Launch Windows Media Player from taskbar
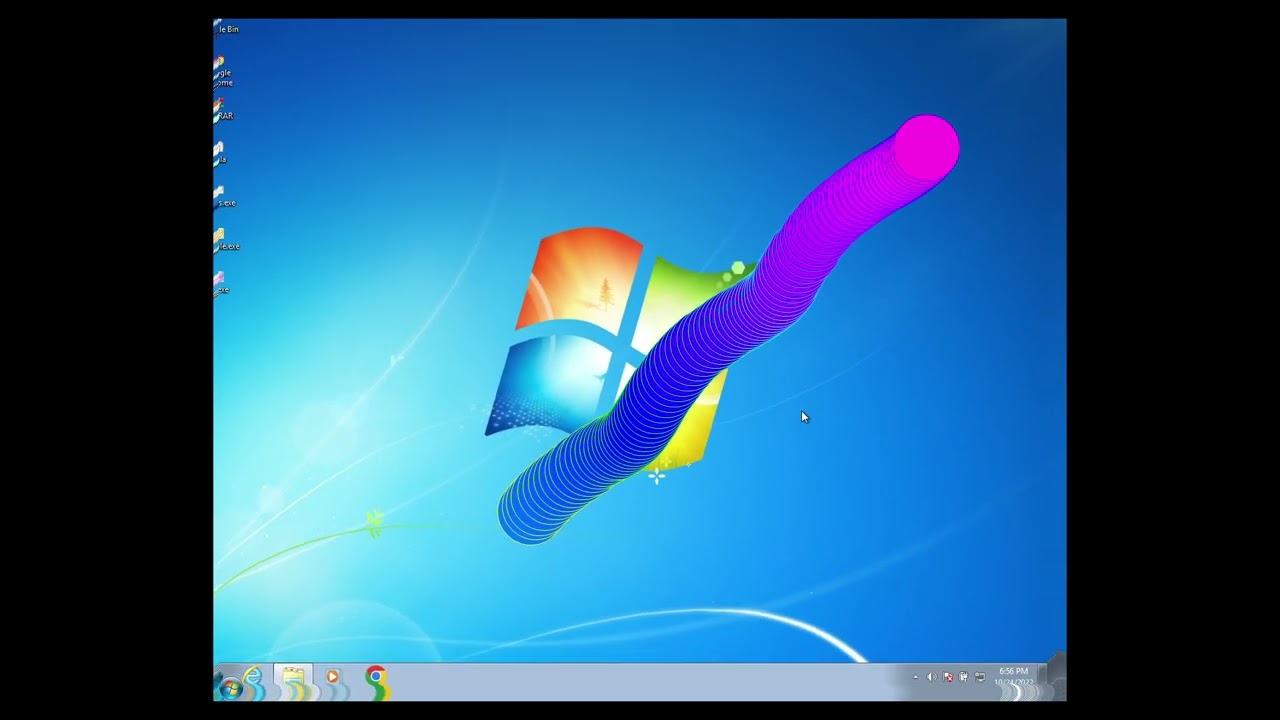 pyautogui.click(x=333, y=679)
